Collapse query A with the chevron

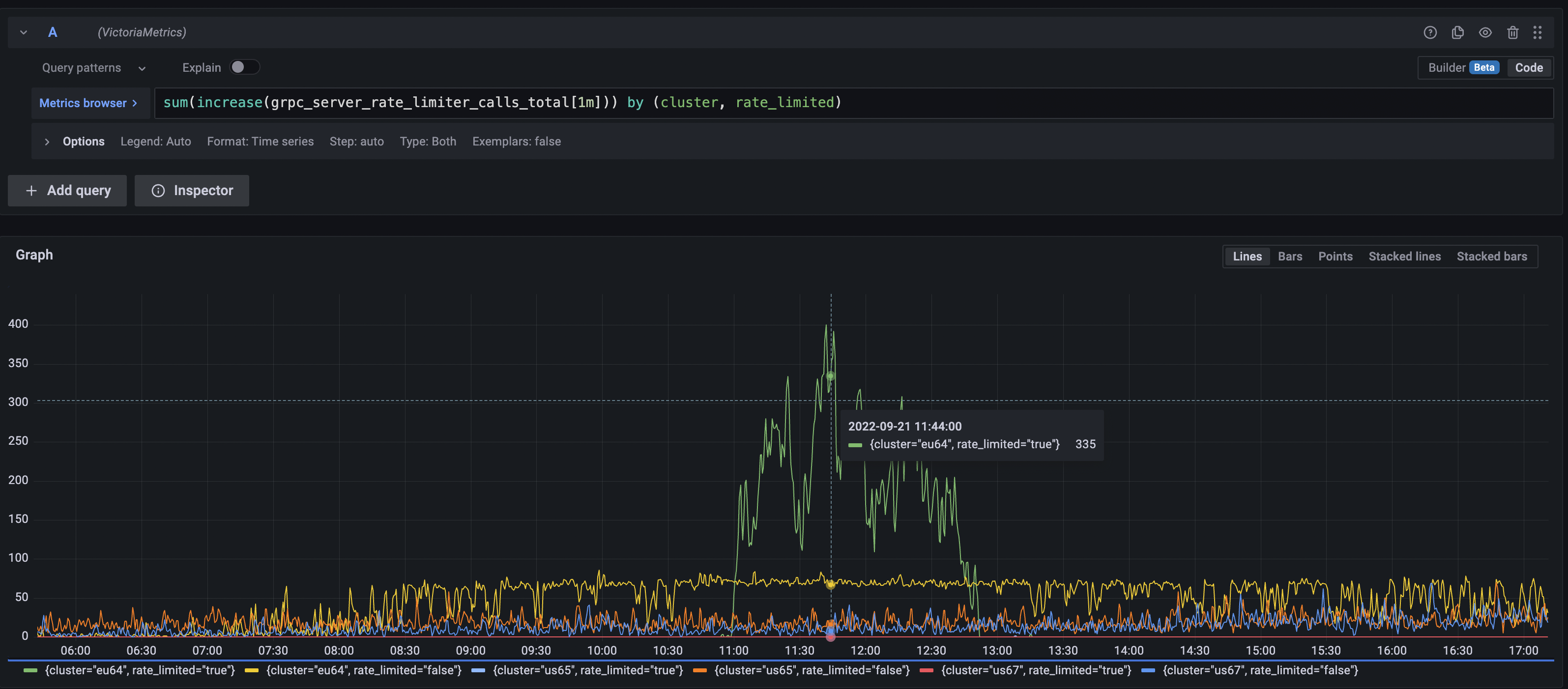pos(23,31)
